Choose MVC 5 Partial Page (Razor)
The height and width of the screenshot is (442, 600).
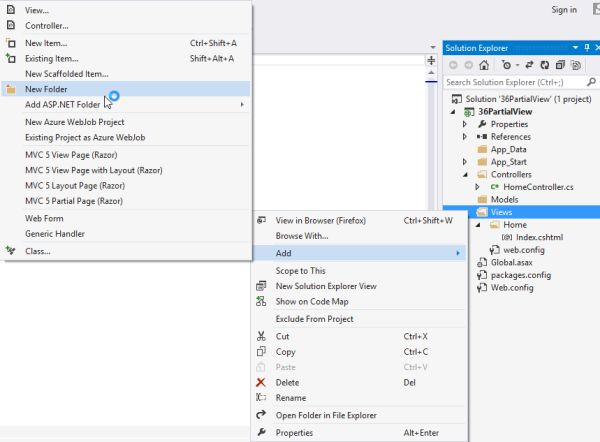[74, 201]
